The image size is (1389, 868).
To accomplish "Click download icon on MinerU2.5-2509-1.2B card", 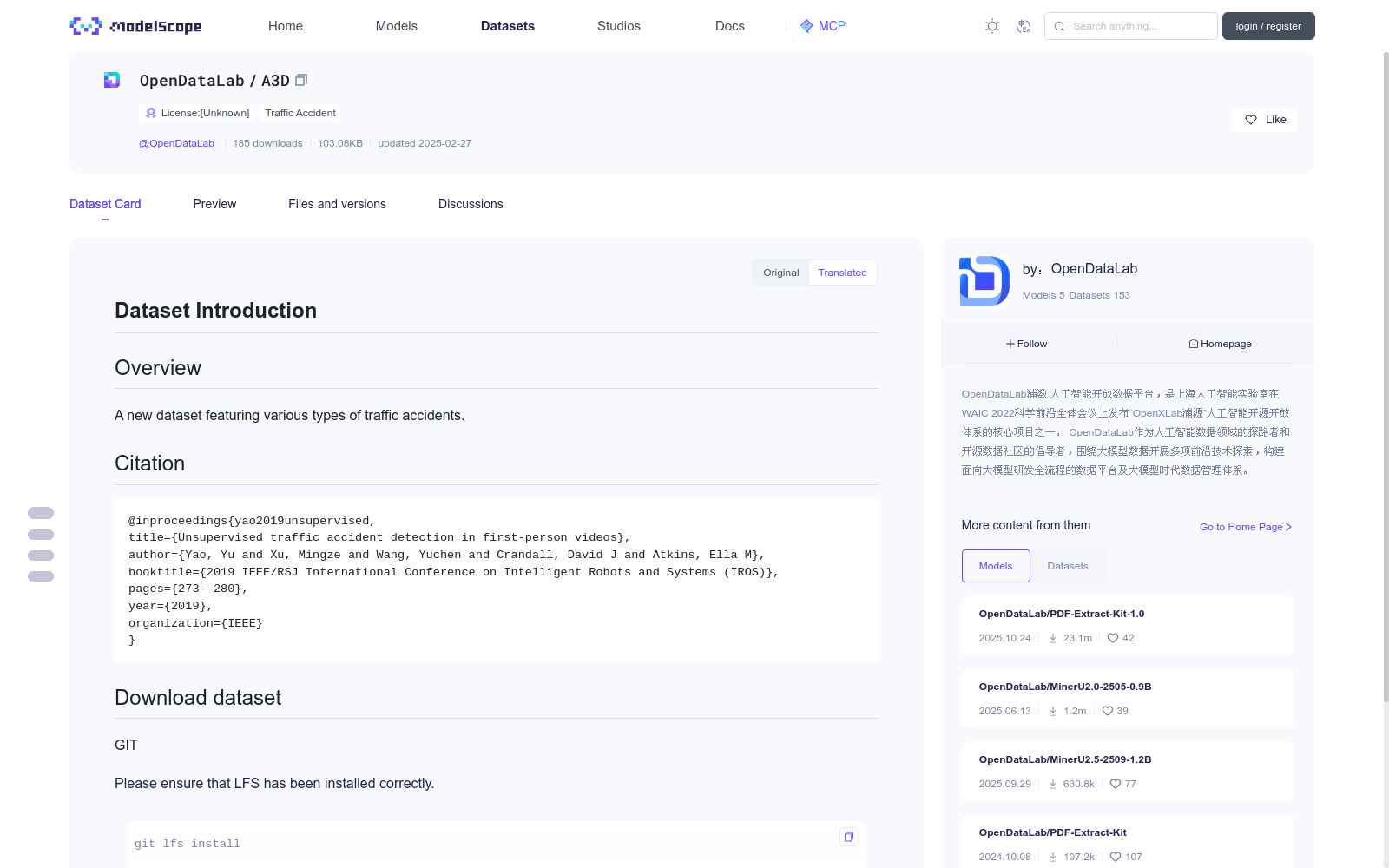I will (x=1053, y=784).
